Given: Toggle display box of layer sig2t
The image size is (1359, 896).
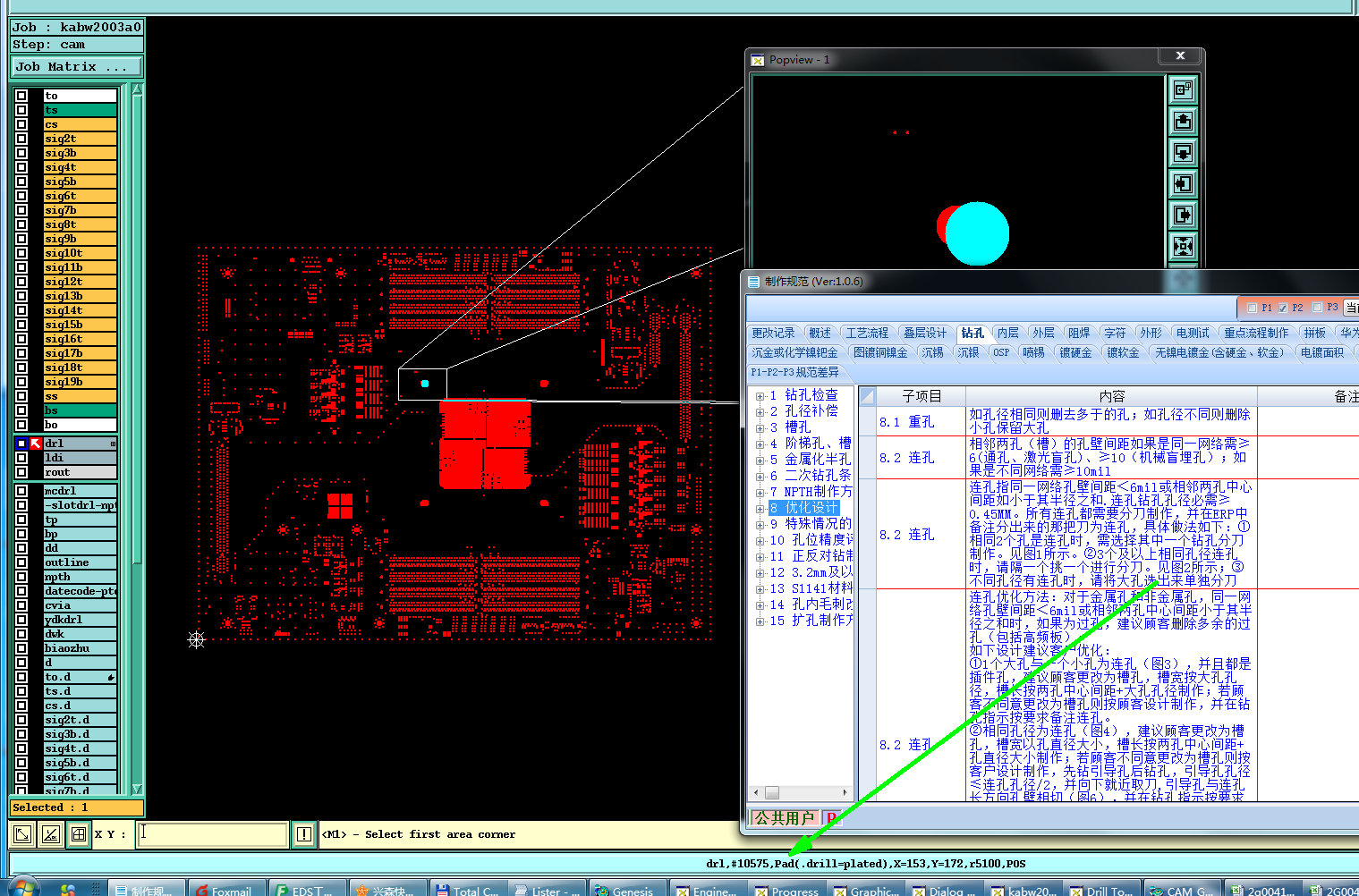Looking at the screenshot, I should 21,139.
